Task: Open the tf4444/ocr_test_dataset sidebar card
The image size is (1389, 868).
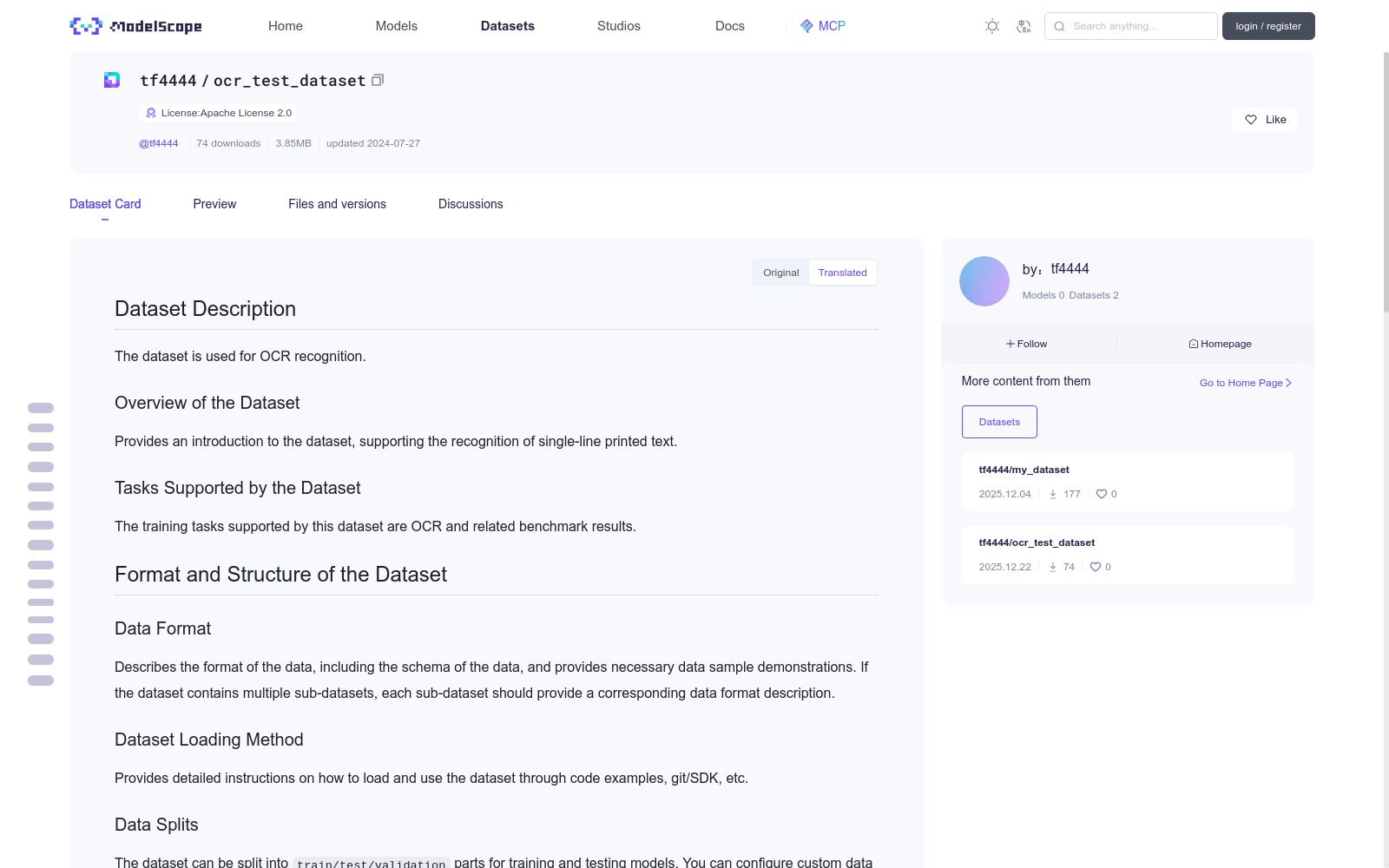Action: click(1128, 555)
